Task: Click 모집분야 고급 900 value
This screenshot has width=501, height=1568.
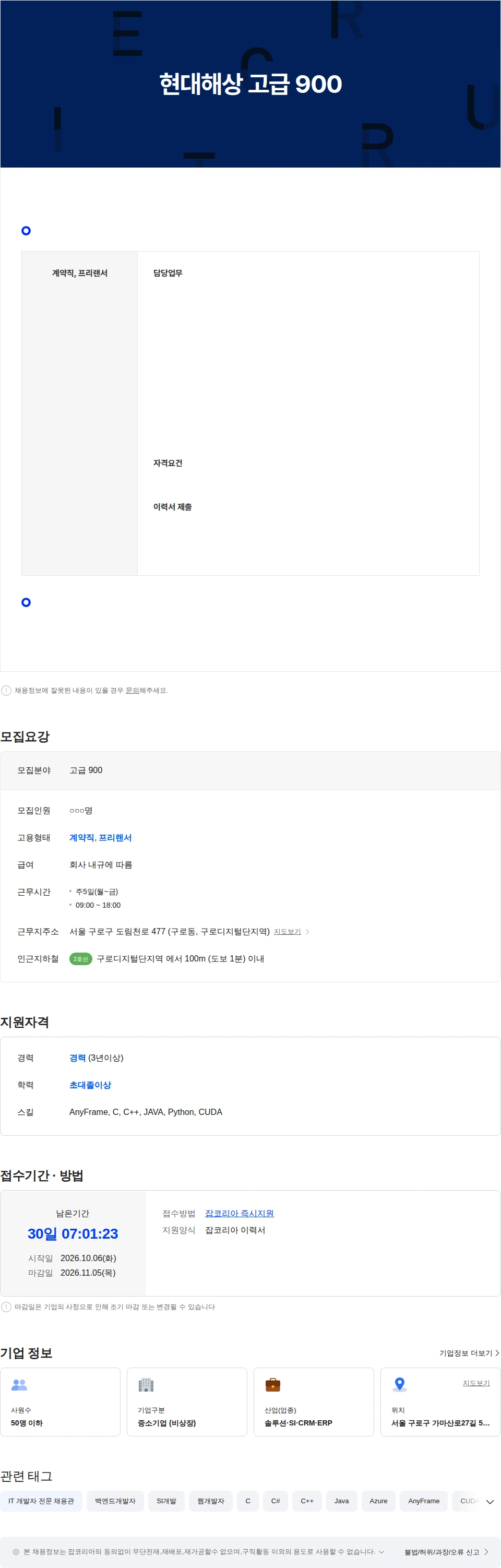Action: tap(86, 770)
